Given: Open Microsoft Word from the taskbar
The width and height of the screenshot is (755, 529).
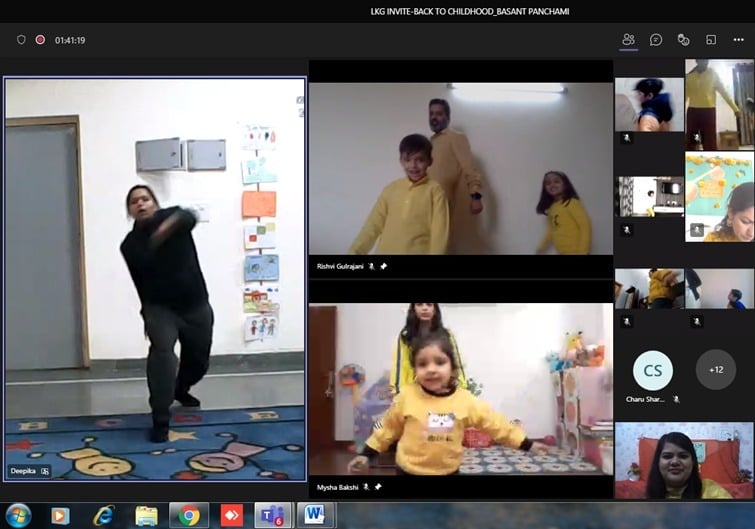Looking at the screenshot, I should tap(315, 515).
